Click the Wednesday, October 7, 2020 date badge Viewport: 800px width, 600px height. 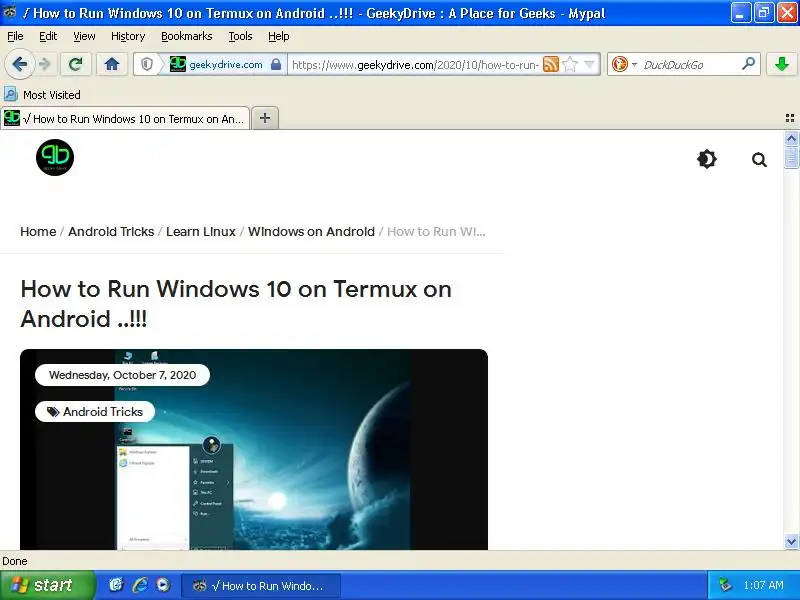[122, 375]
